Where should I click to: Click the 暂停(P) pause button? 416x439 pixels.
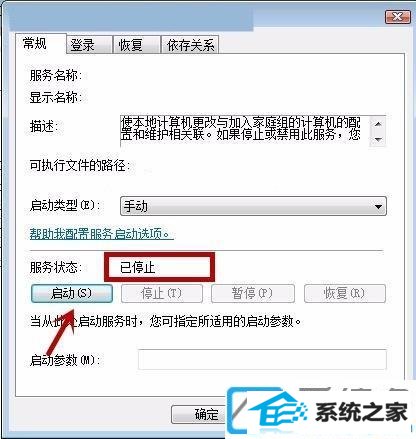[253, 293]
